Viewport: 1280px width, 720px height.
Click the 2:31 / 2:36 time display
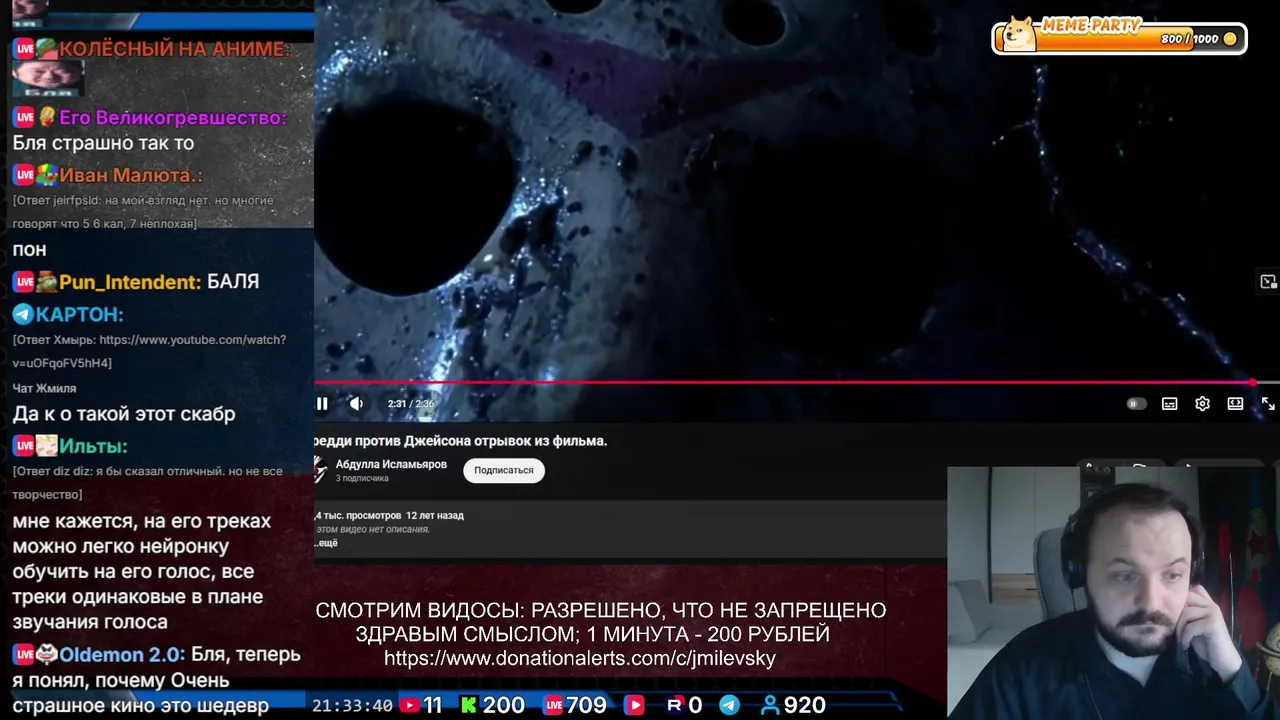pyautogui.click(x=411, y=404)
